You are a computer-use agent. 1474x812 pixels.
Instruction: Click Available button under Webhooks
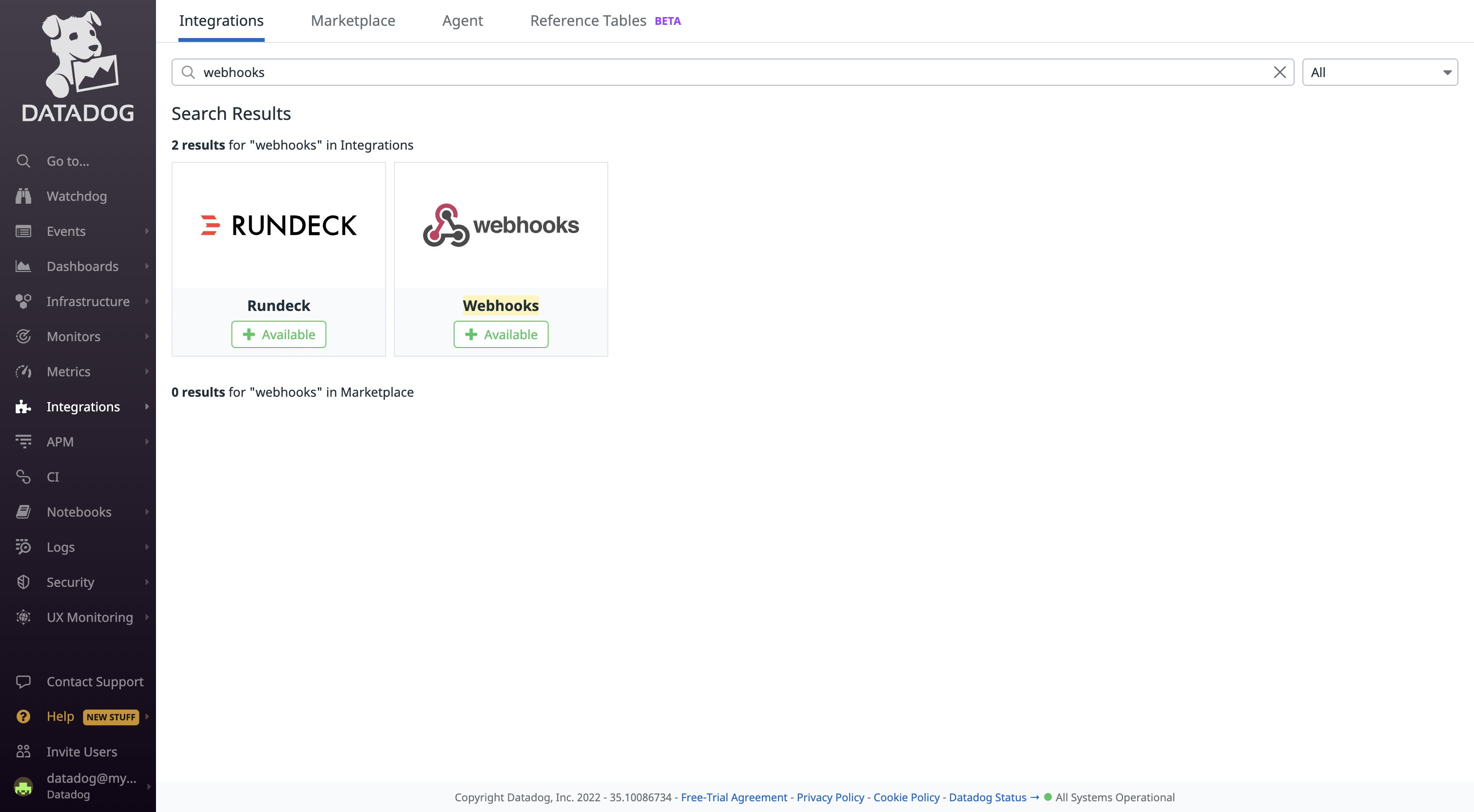(501, 334)
